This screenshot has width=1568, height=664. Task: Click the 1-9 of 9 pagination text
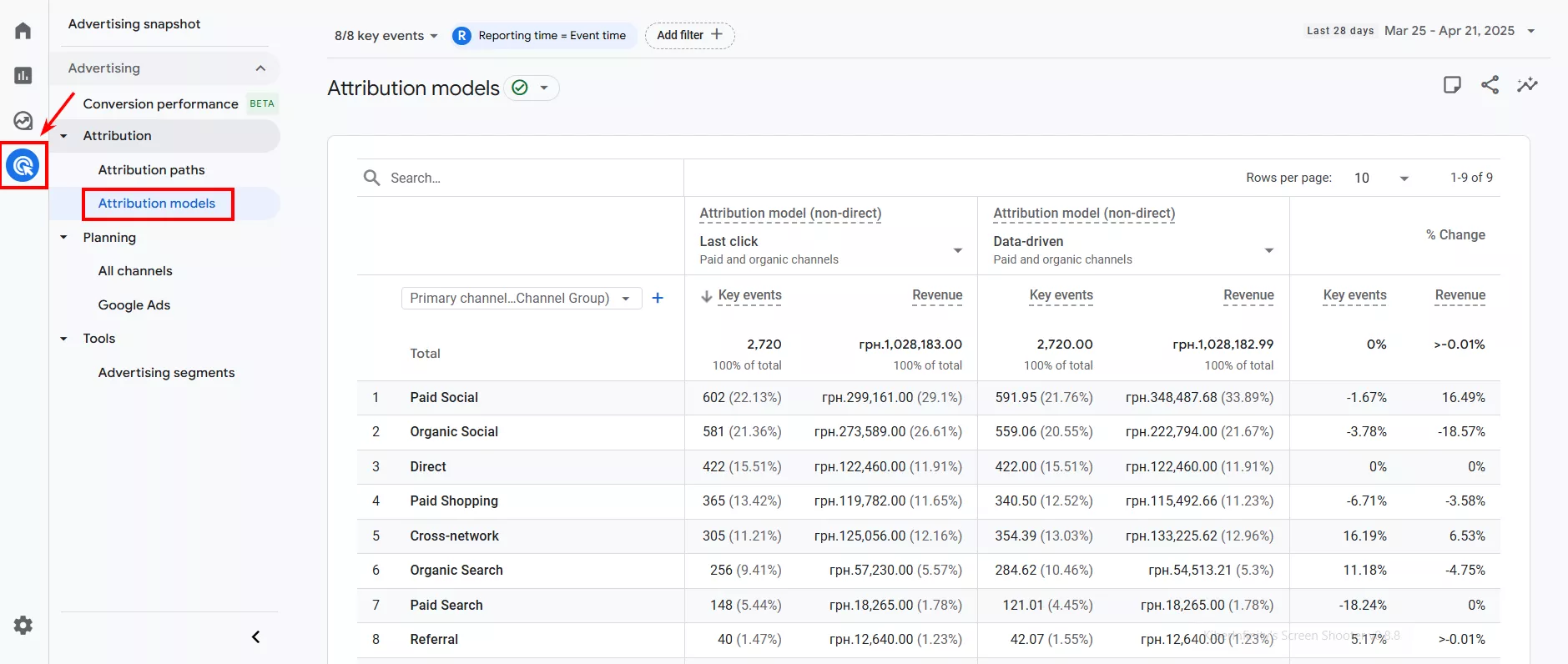pyautogui.click(x=1471, y=178)
